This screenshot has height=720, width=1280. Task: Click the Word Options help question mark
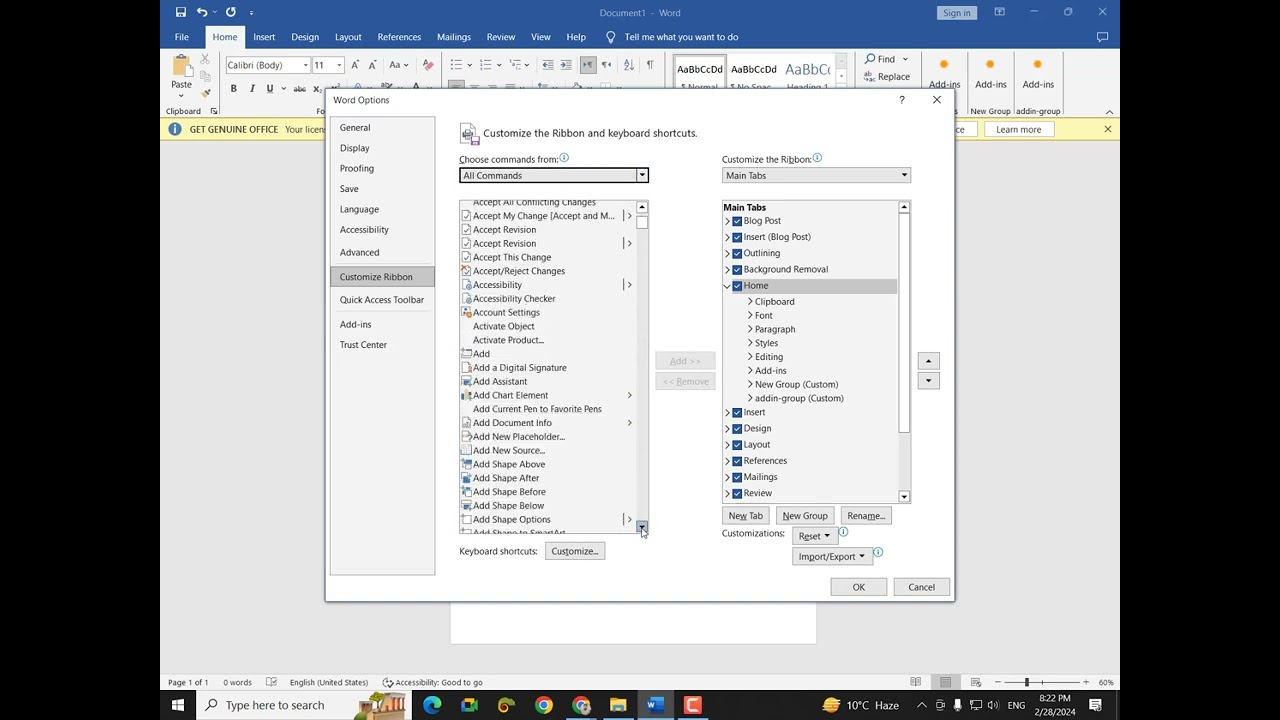click(x=902, y=100)
